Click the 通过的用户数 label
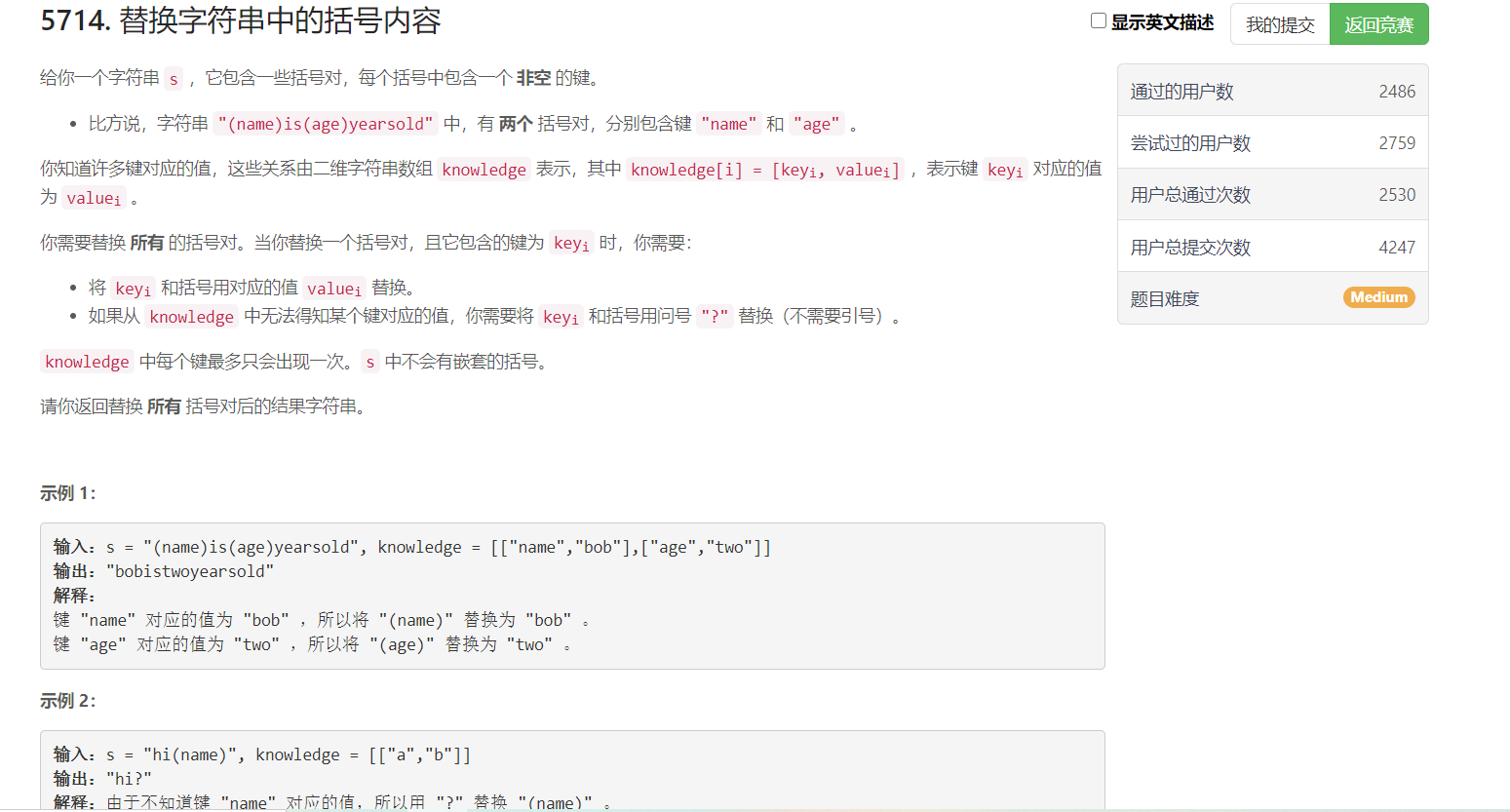The height and width of the screenshot is (812, 1510). click(1182, 92)
